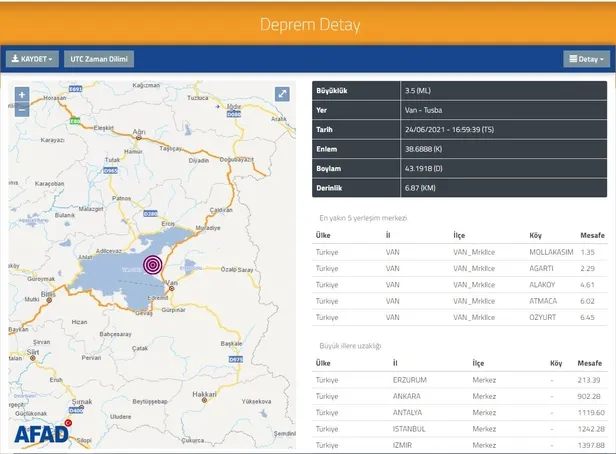This screenshot has width=616, height=454.
Task: Click the AFAD logo
Action: [42, 432]
